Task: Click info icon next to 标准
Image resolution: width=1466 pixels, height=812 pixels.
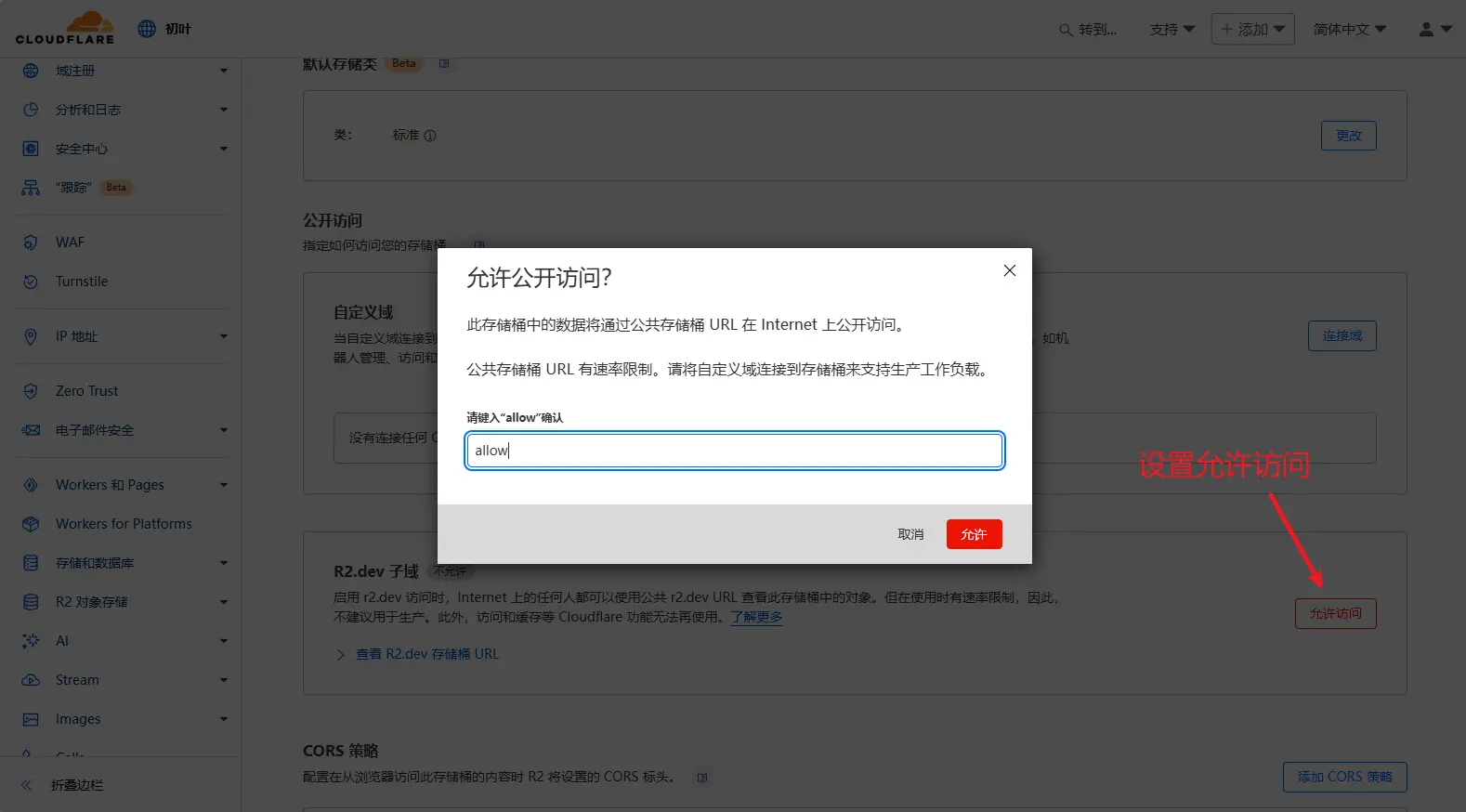Action: 430,136
